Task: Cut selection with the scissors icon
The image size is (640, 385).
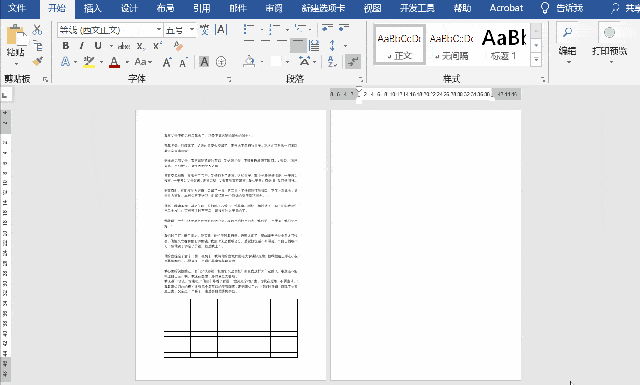Action: coord(38,29)
